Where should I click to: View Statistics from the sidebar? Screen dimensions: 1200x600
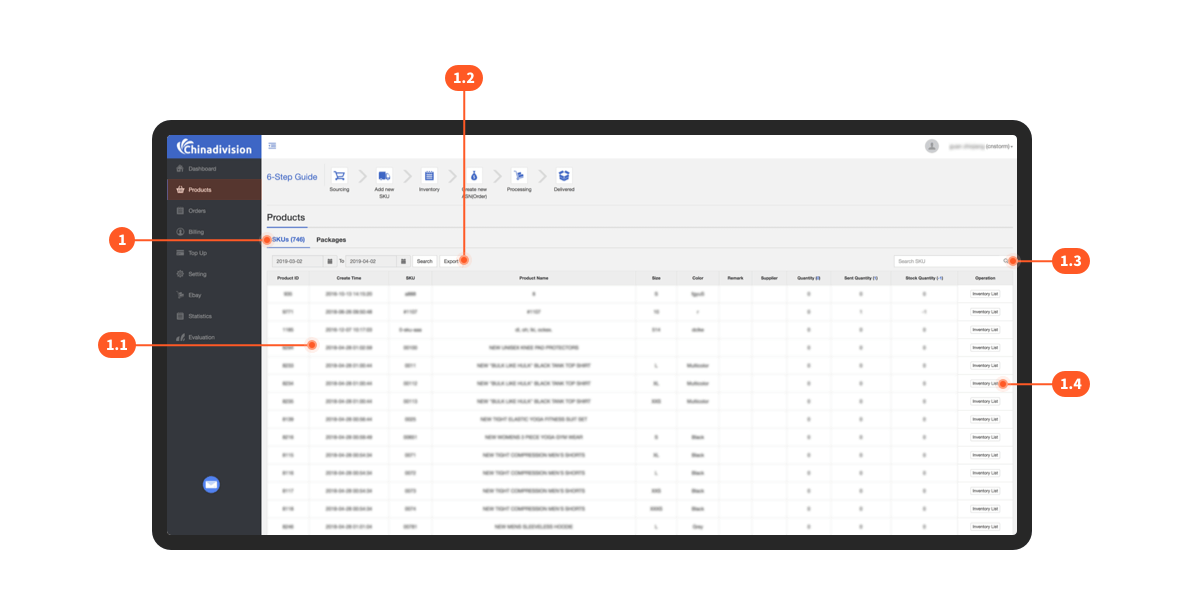(x=214, y=316)
